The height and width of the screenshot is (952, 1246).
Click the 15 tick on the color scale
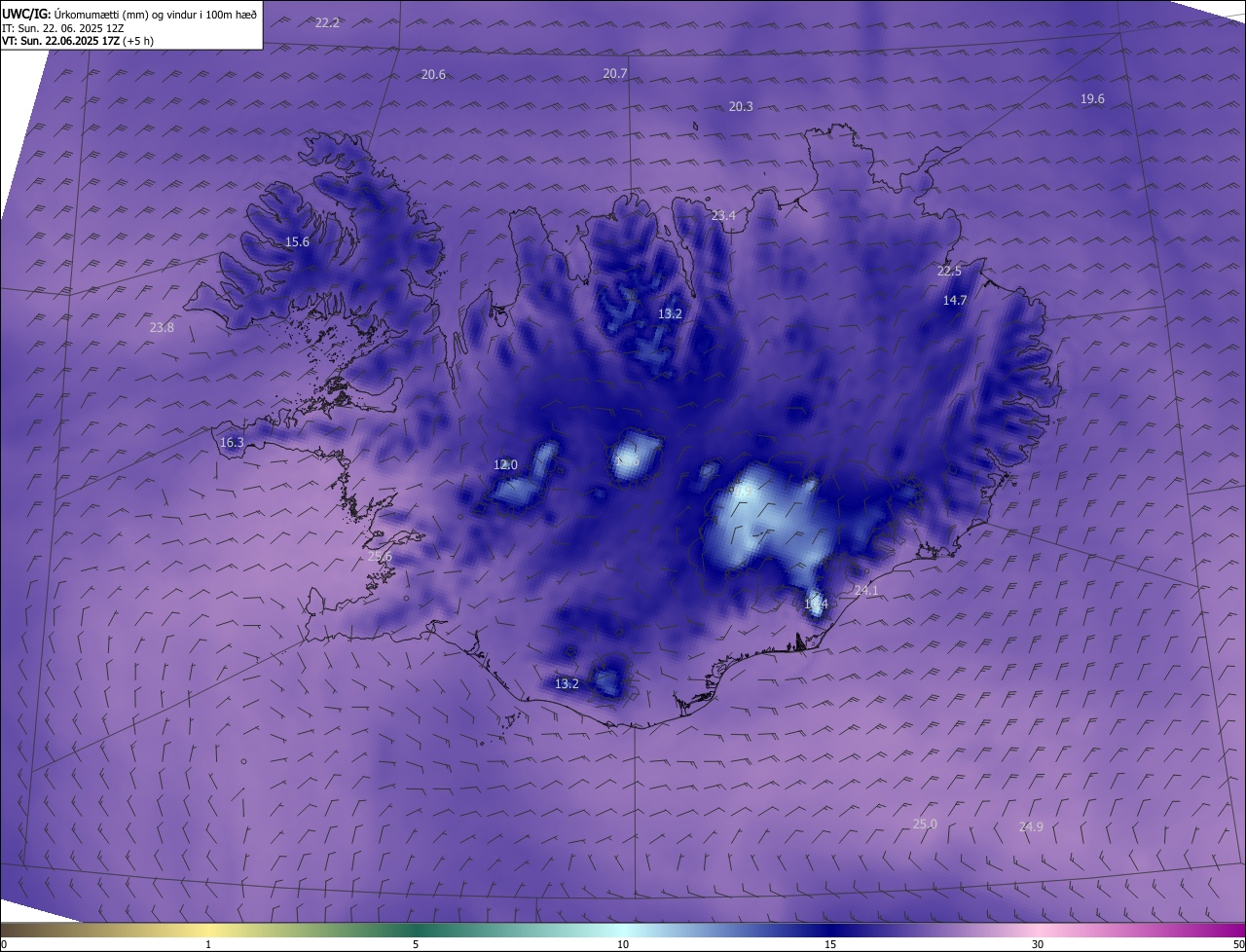click(x=830, y=944)
